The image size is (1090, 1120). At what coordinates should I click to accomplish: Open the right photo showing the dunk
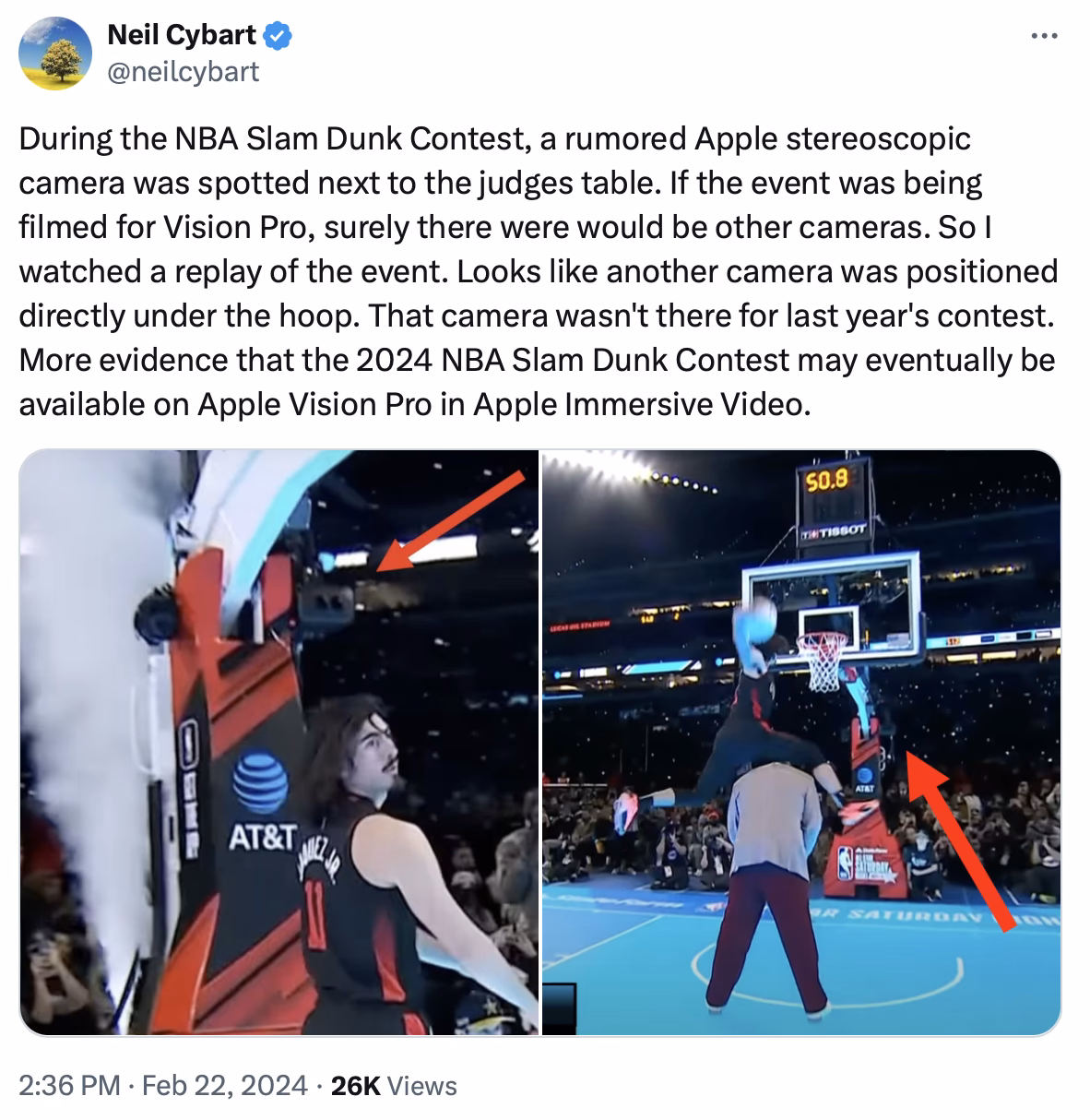click(801, 742)
